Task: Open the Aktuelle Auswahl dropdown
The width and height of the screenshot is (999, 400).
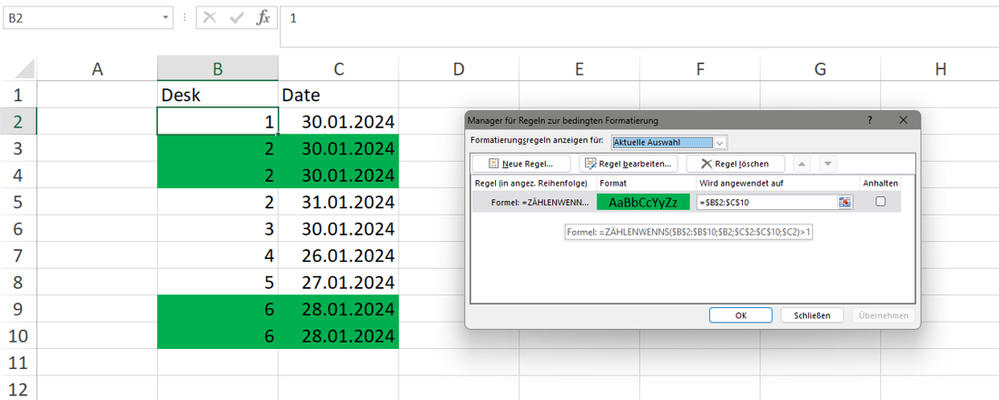Action: [x=721, y=142]
